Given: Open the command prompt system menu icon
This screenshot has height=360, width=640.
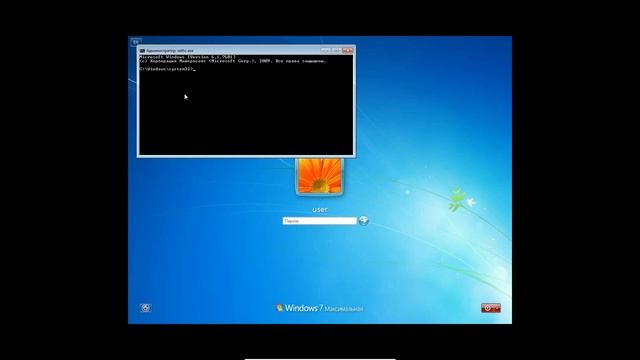Looking at the screenshot, I should coord(142,51).
